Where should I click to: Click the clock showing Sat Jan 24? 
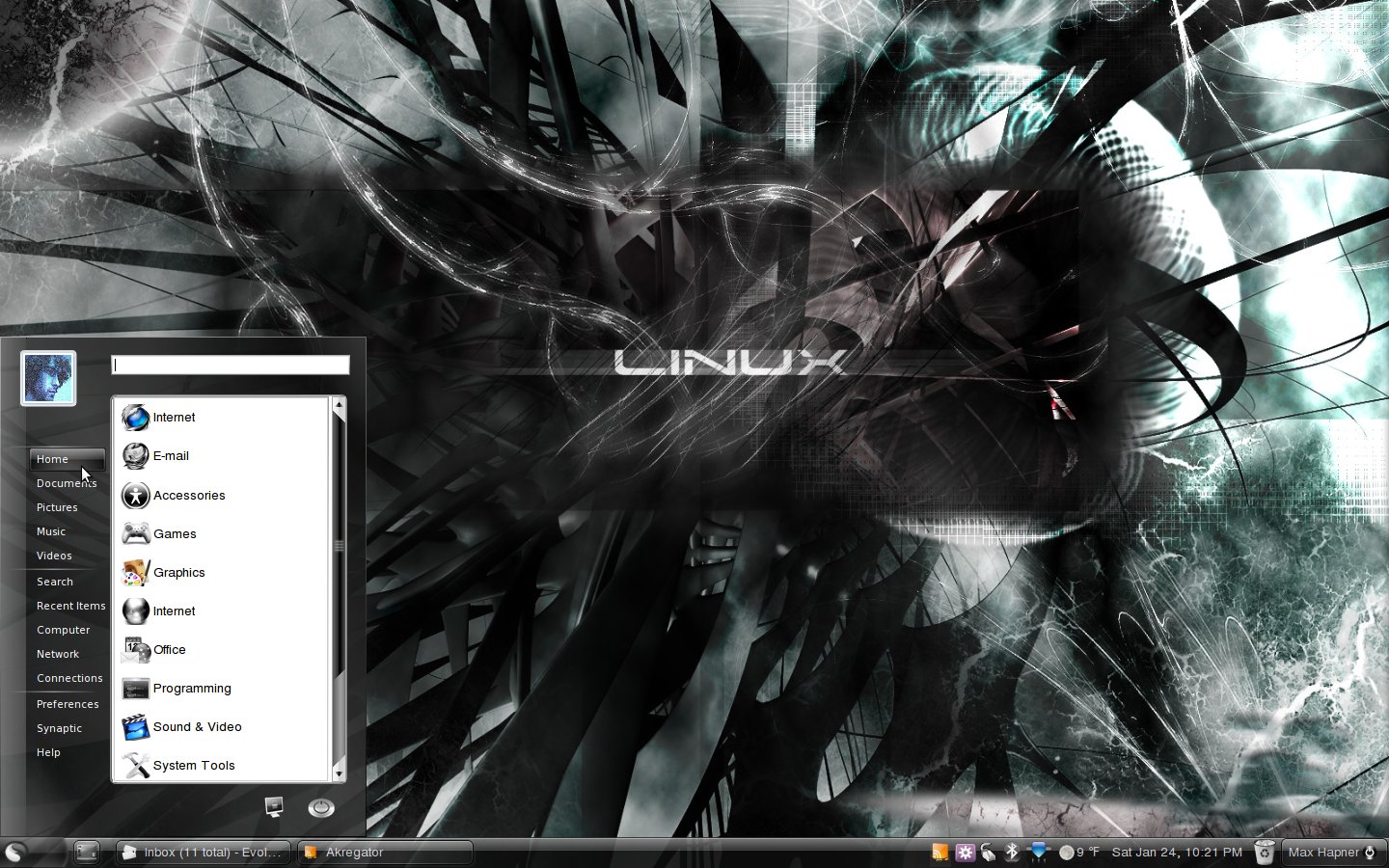1177,853
